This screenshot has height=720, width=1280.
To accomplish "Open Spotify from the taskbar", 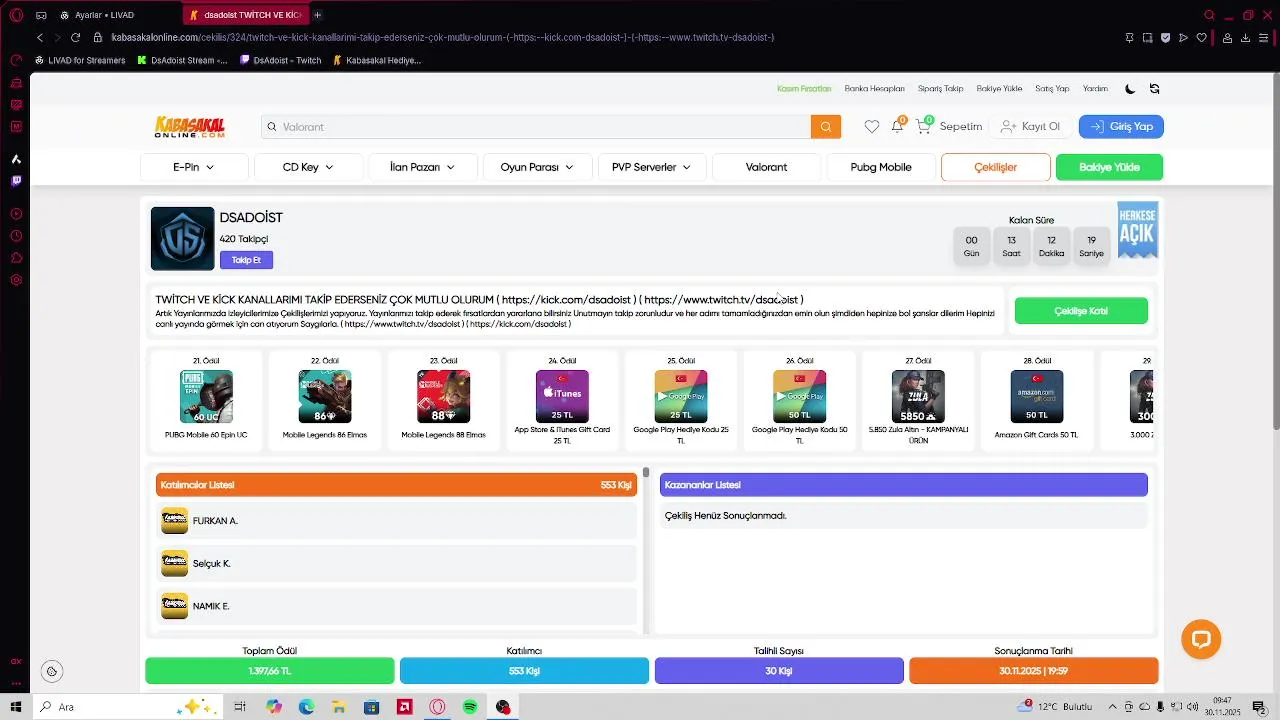I will [x=470, y=707].
